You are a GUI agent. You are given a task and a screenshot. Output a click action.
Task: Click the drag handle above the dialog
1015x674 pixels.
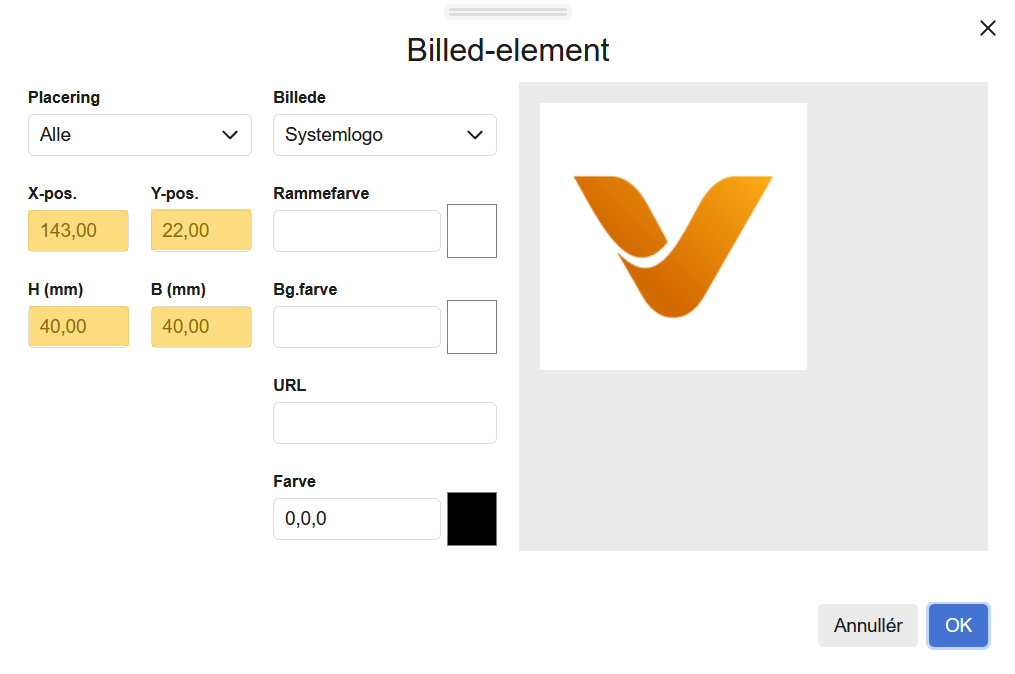click(507, 10)
